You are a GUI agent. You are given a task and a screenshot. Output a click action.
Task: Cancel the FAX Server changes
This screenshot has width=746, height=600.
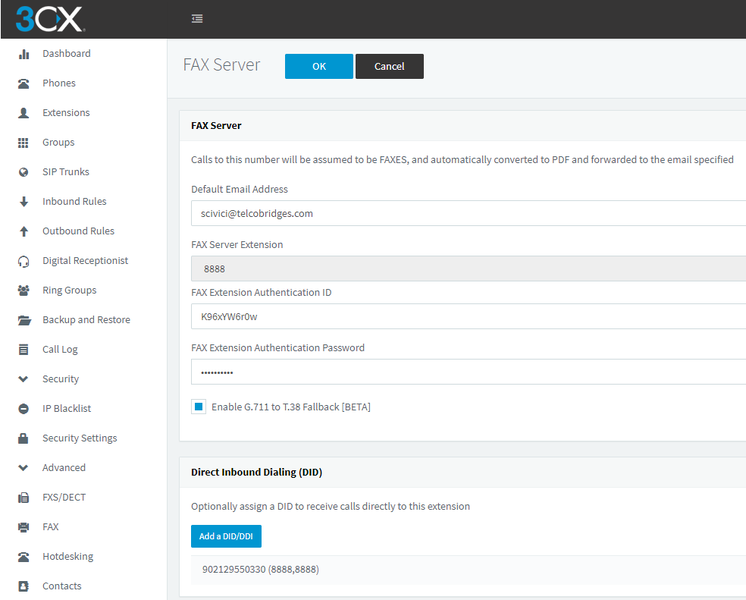click(x=389, y=66)
